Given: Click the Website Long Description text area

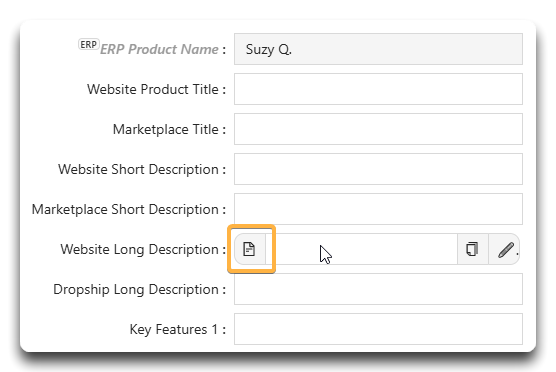Looking at the screenshot, I should click(x=361, y=249).
